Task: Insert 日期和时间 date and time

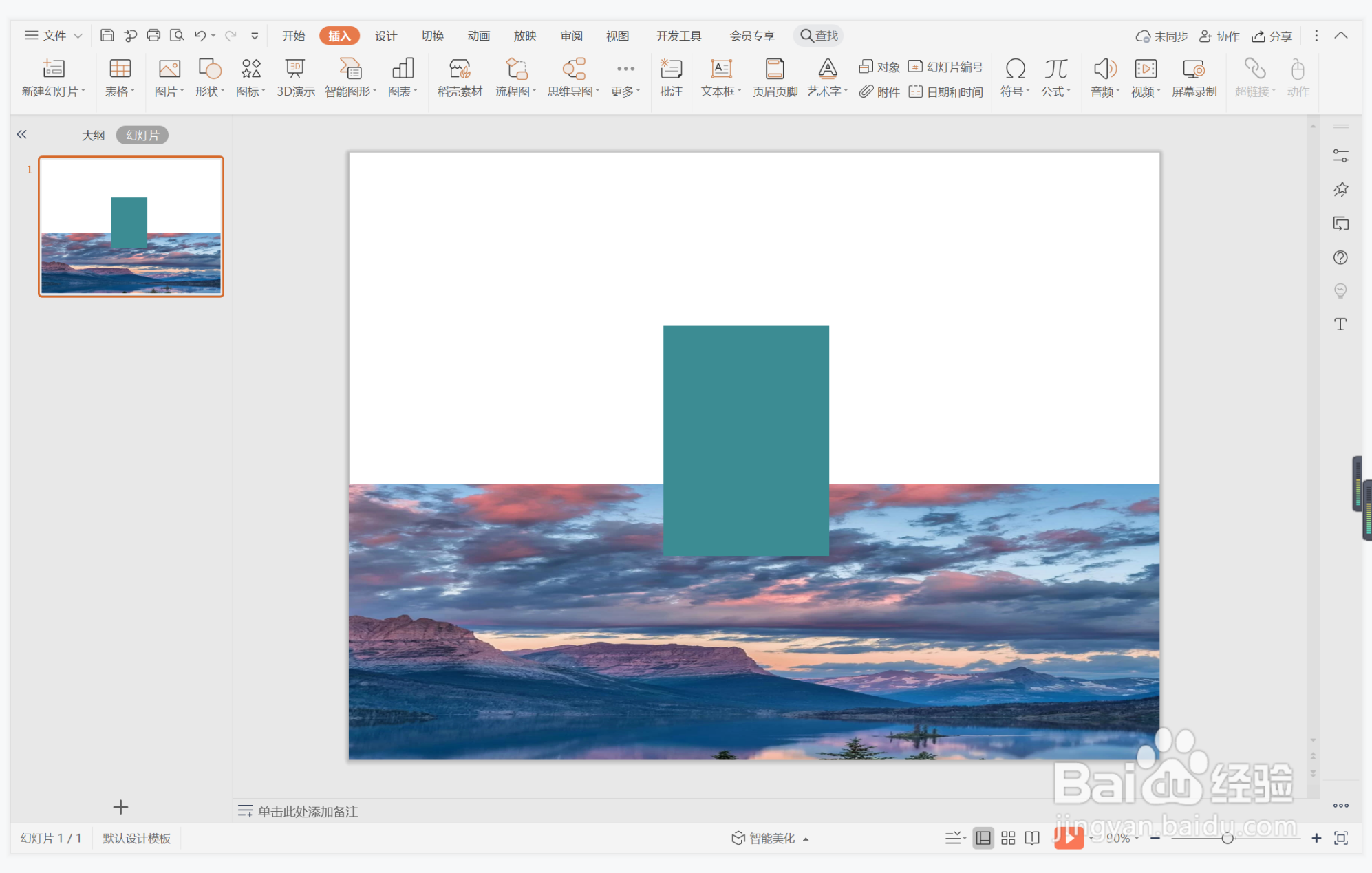Action: pyautogui.click(x=946, y=91)
